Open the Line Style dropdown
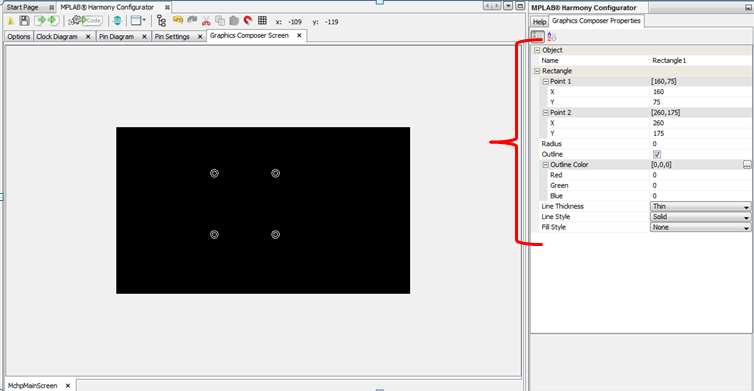 click(700, 217)
